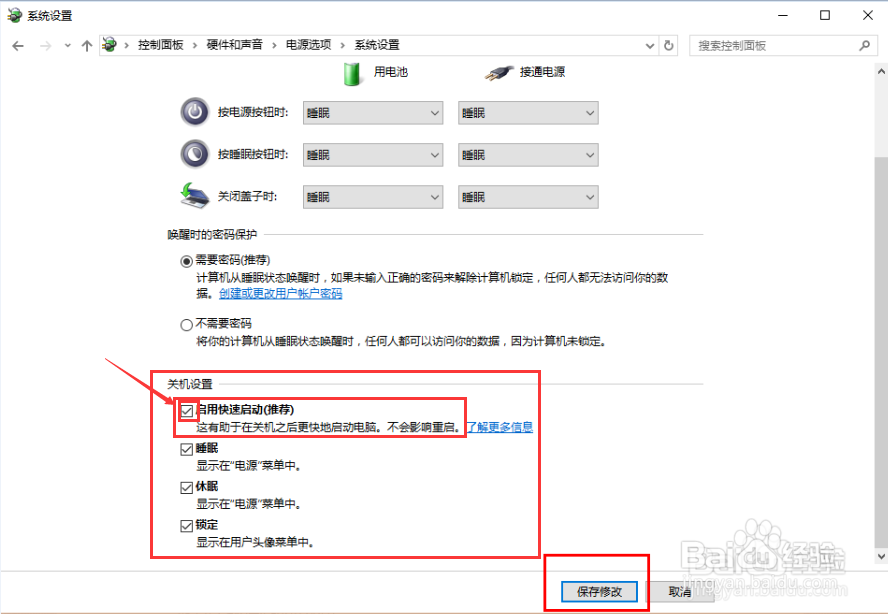Screen dimensions: 888x614
Task: Disable the 启用快速启动(推荐) checkbox
Action: (x=186, y=410)
